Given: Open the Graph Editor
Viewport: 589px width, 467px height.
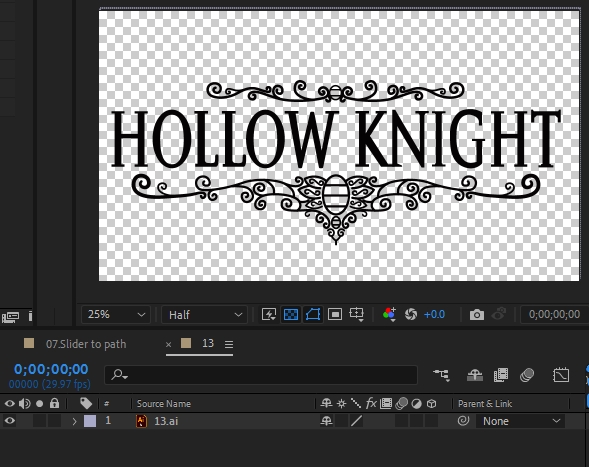Looking at the screenshot, I should (x=561, y=375).
